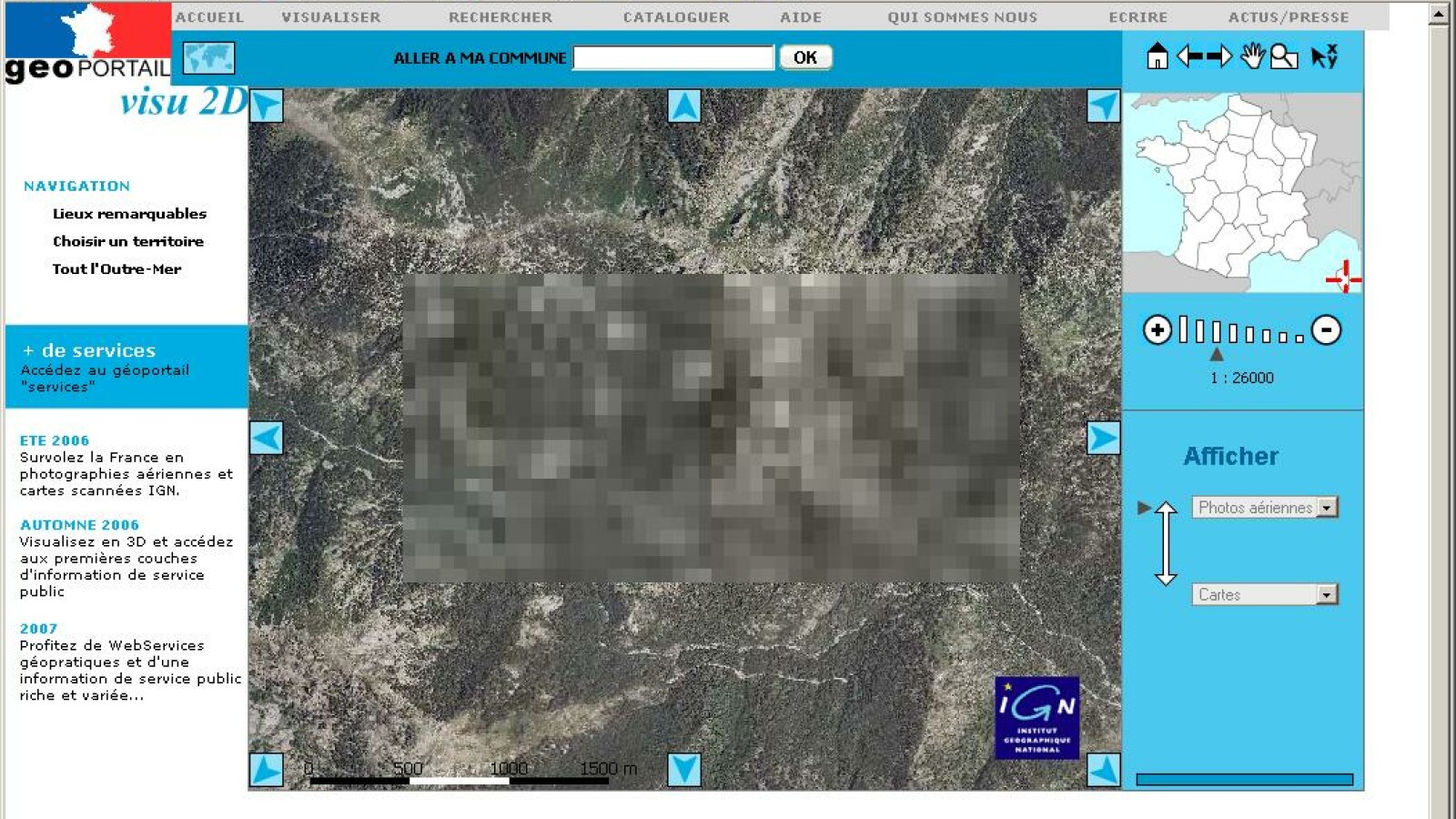1456x819 pixels.
Task: Select the hand pan tool
Action: coord(1253,56)
